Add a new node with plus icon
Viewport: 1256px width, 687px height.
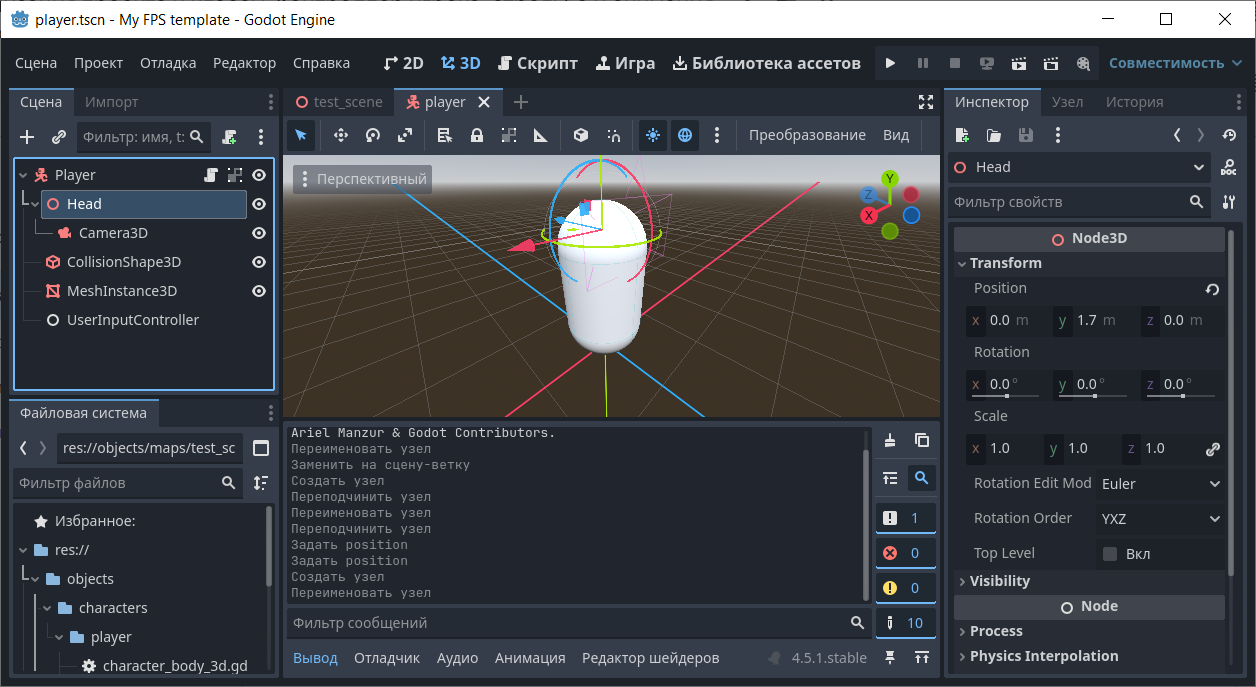[x=27, y=137]
